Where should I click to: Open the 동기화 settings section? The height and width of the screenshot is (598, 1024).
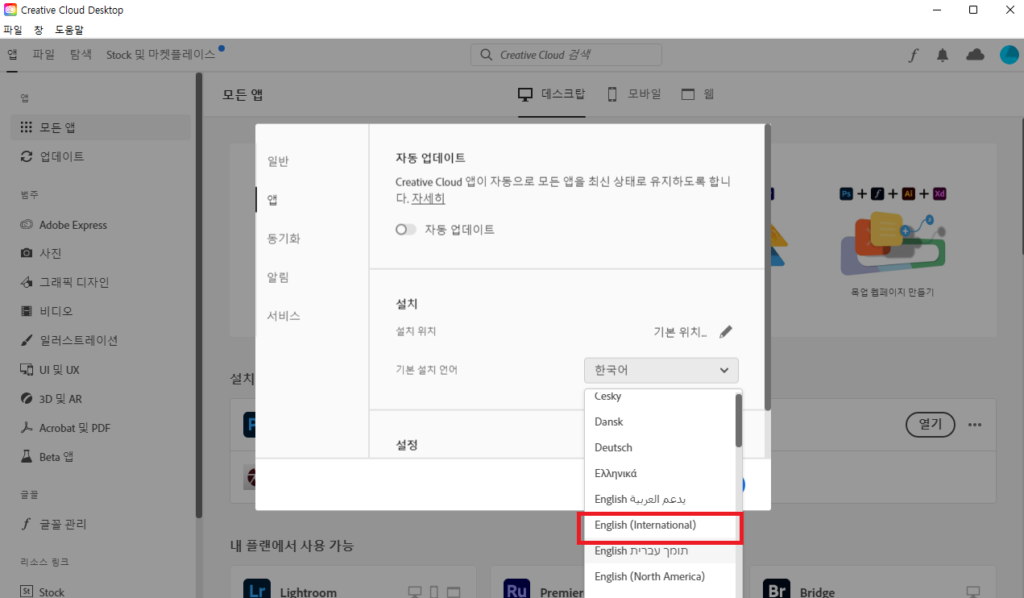click(283, 238)
